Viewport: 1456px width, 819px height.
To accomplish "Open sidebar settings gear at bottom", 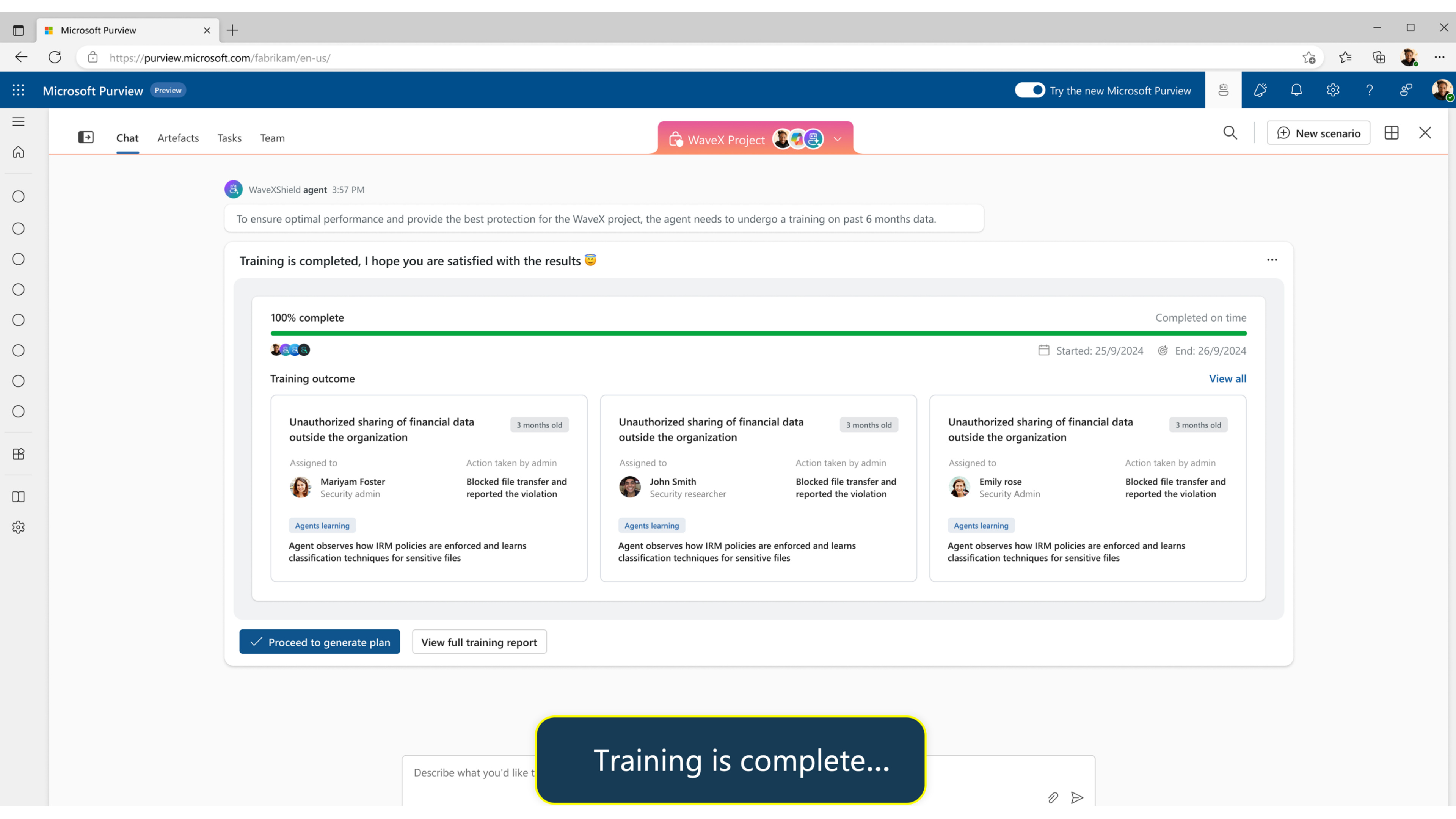I will point(18,527).
